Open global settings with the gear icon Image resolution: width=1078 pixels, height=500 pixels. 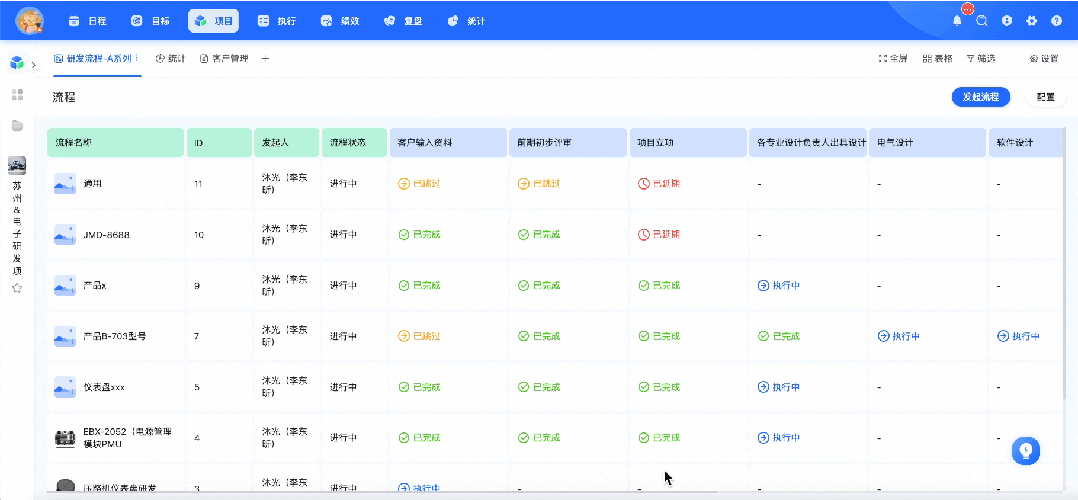click(x=1031, y=21)
